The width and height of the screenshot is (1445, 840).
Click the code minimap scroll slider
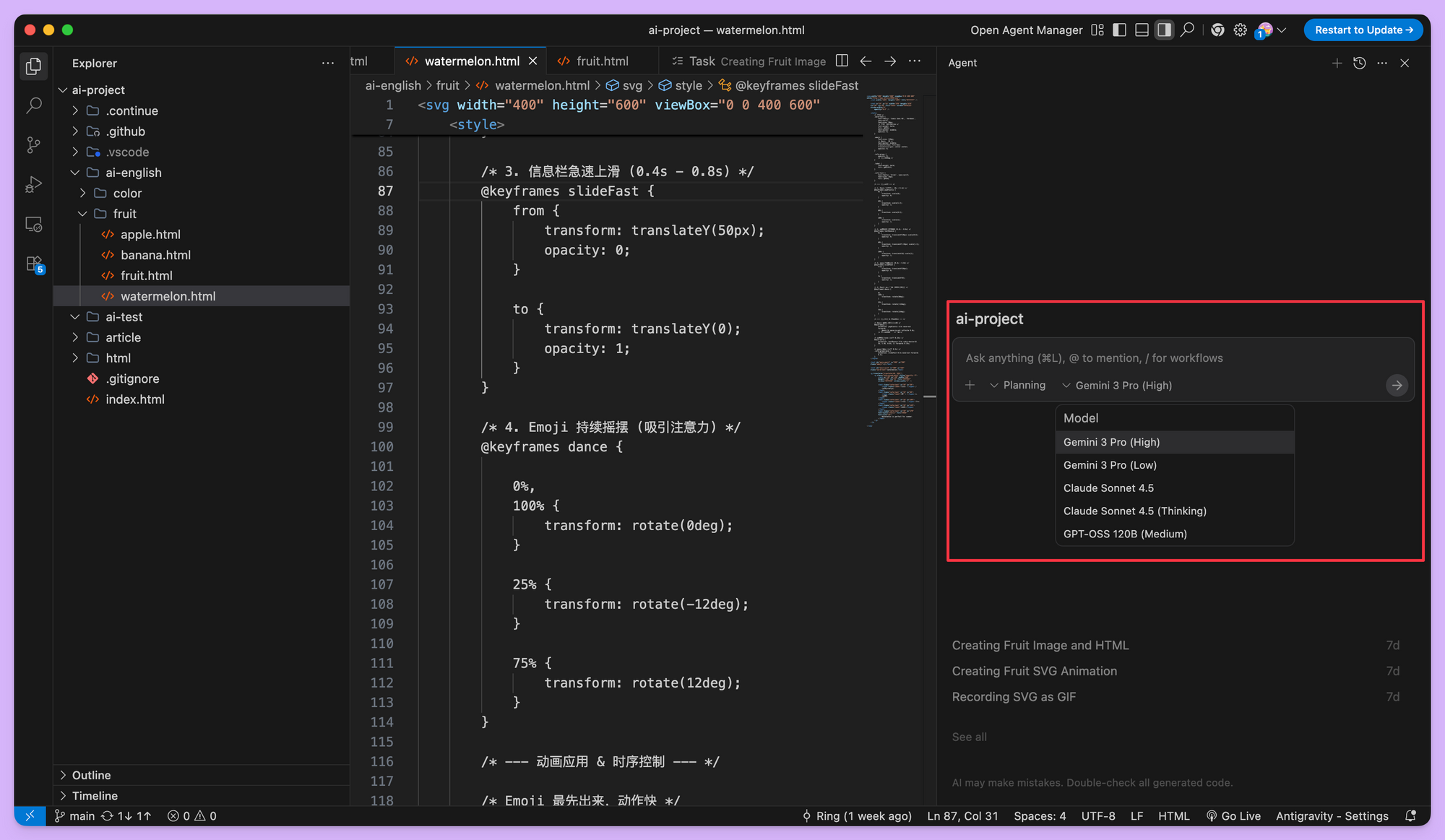point(929,397)
